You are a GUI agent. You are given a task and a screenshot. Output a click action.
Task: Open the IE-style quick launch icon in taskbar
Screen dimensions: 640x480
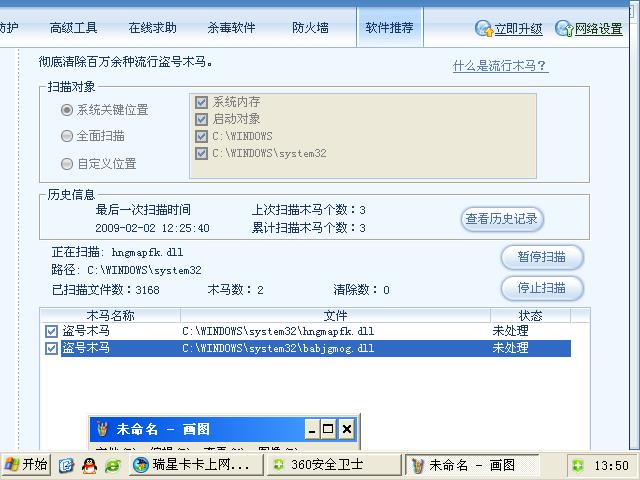pos(66,465)
